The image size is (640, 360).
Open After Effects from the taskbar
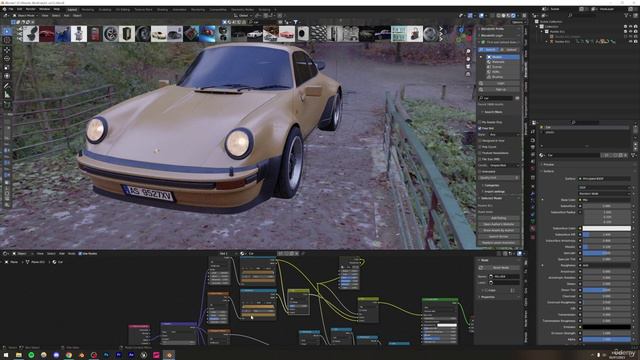click(x=131, y=355)
